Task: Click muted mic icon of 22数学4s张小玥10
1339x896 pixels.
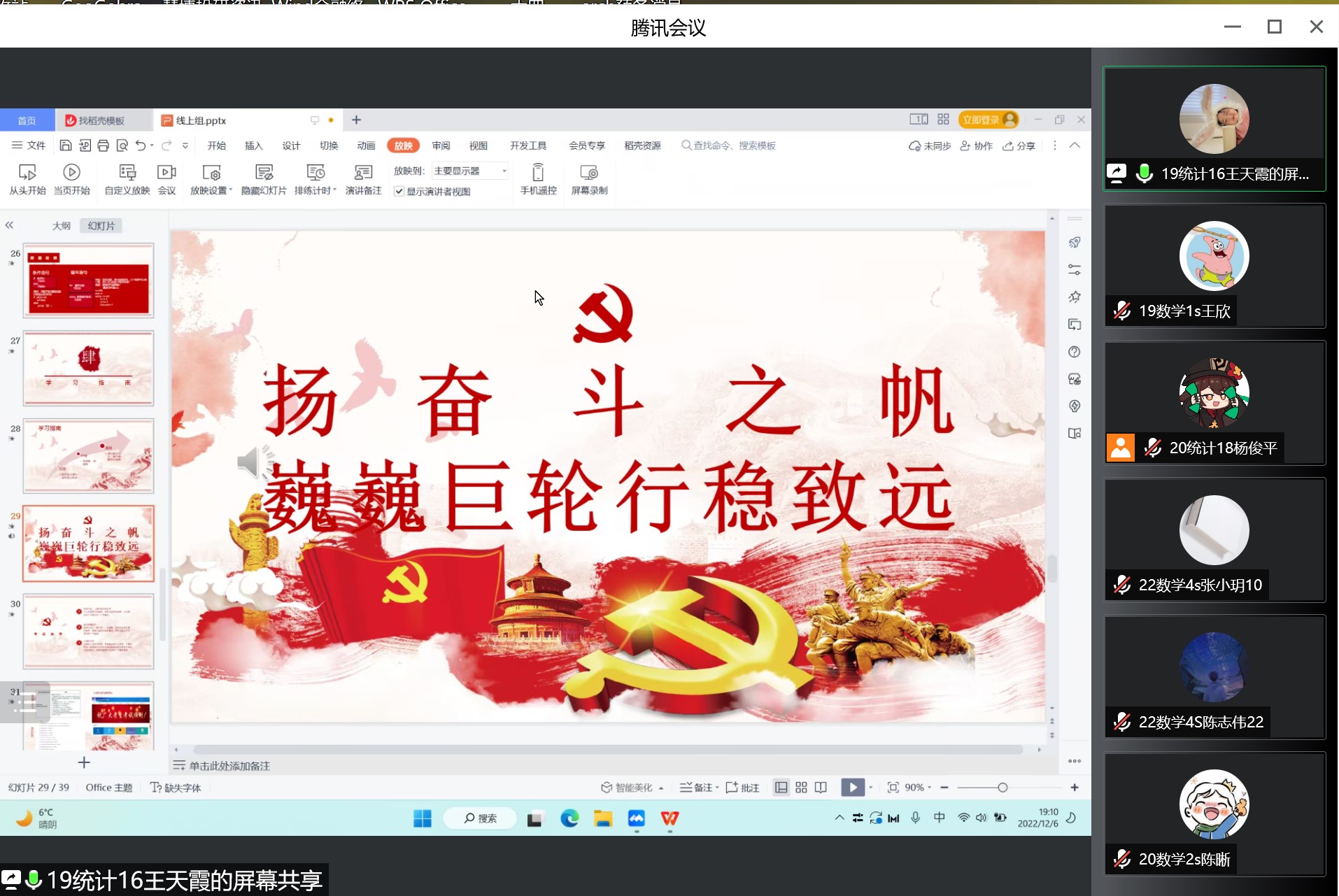Action: pos(1122,585)
